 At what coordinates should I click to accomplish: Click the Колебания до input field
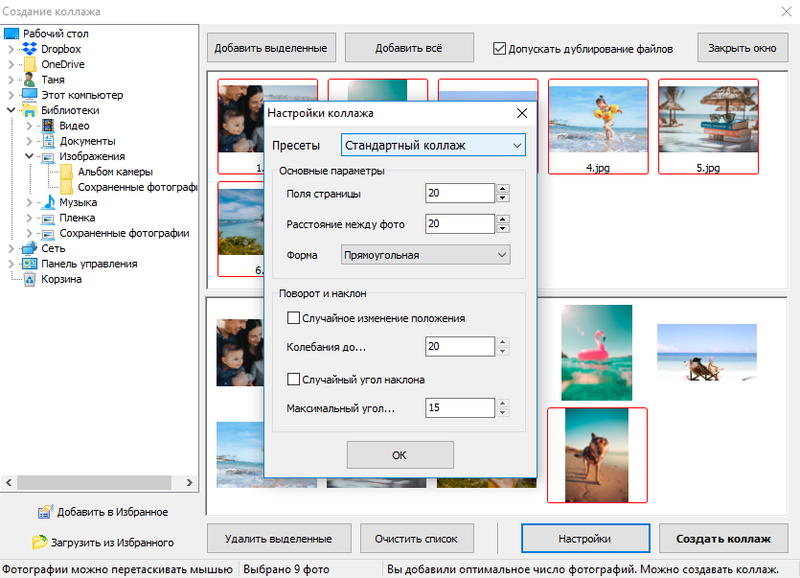point(460,346)
